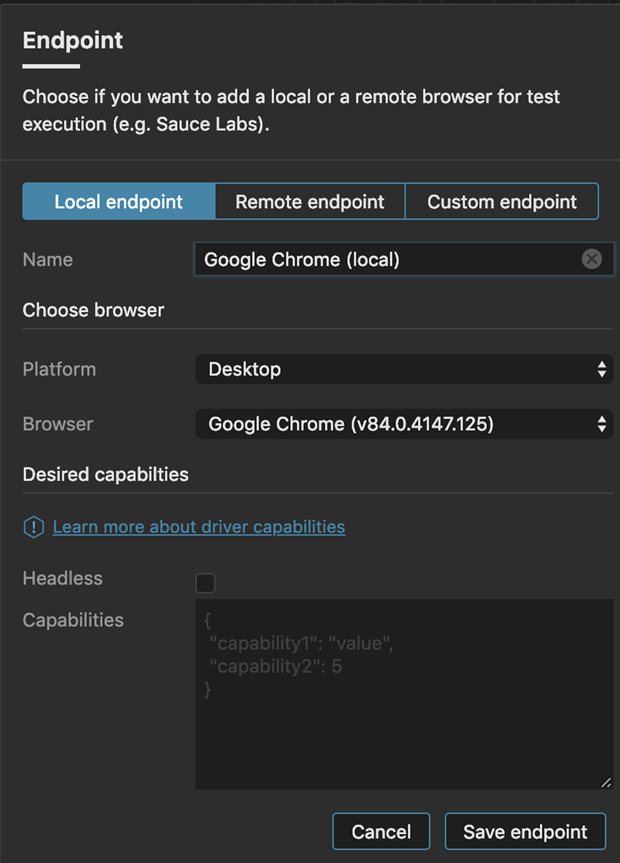Open the Platform dropdown showing Desktop
620x863 pixels.
click(404, 369)
